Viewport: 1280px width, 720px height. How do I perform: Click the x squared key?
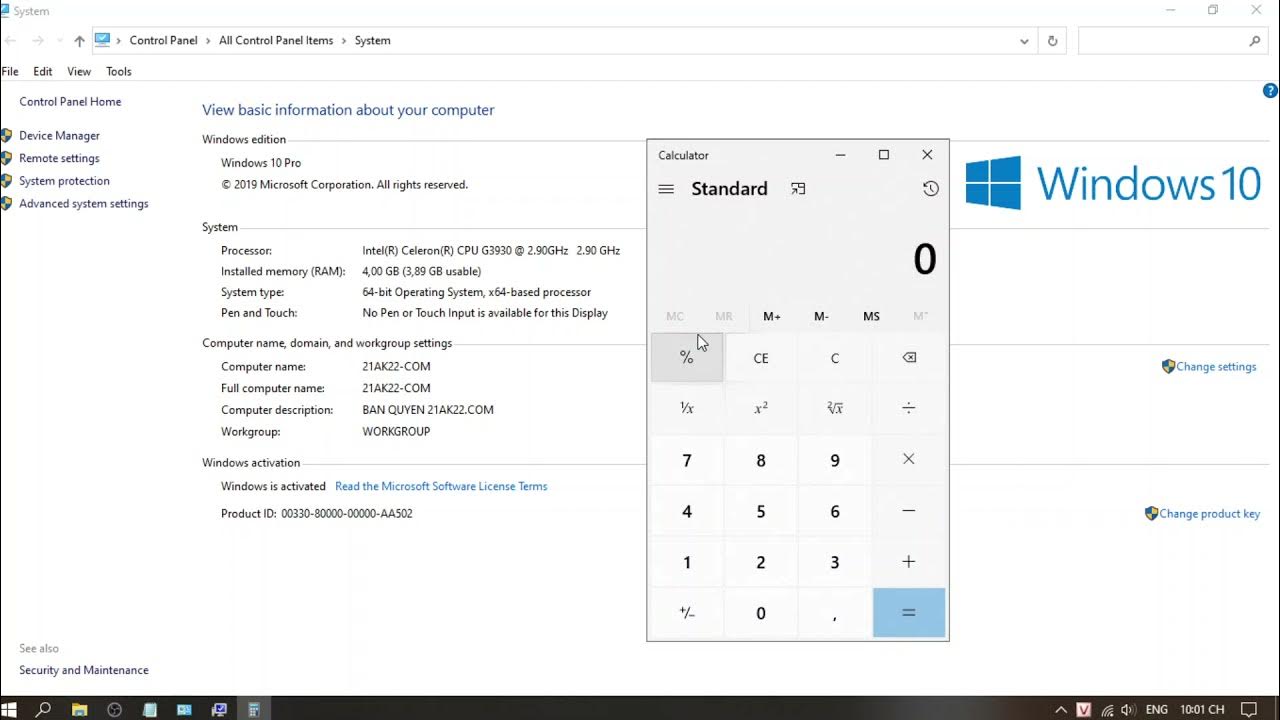[761, 408]
